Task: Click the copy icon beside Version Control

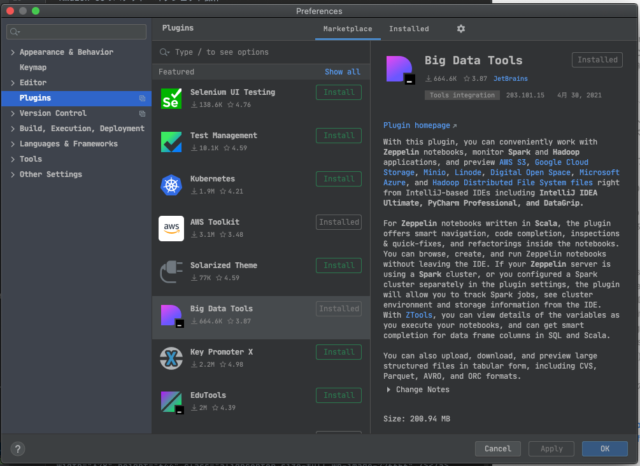Action: pyautogui.click(x=142, y=113)
